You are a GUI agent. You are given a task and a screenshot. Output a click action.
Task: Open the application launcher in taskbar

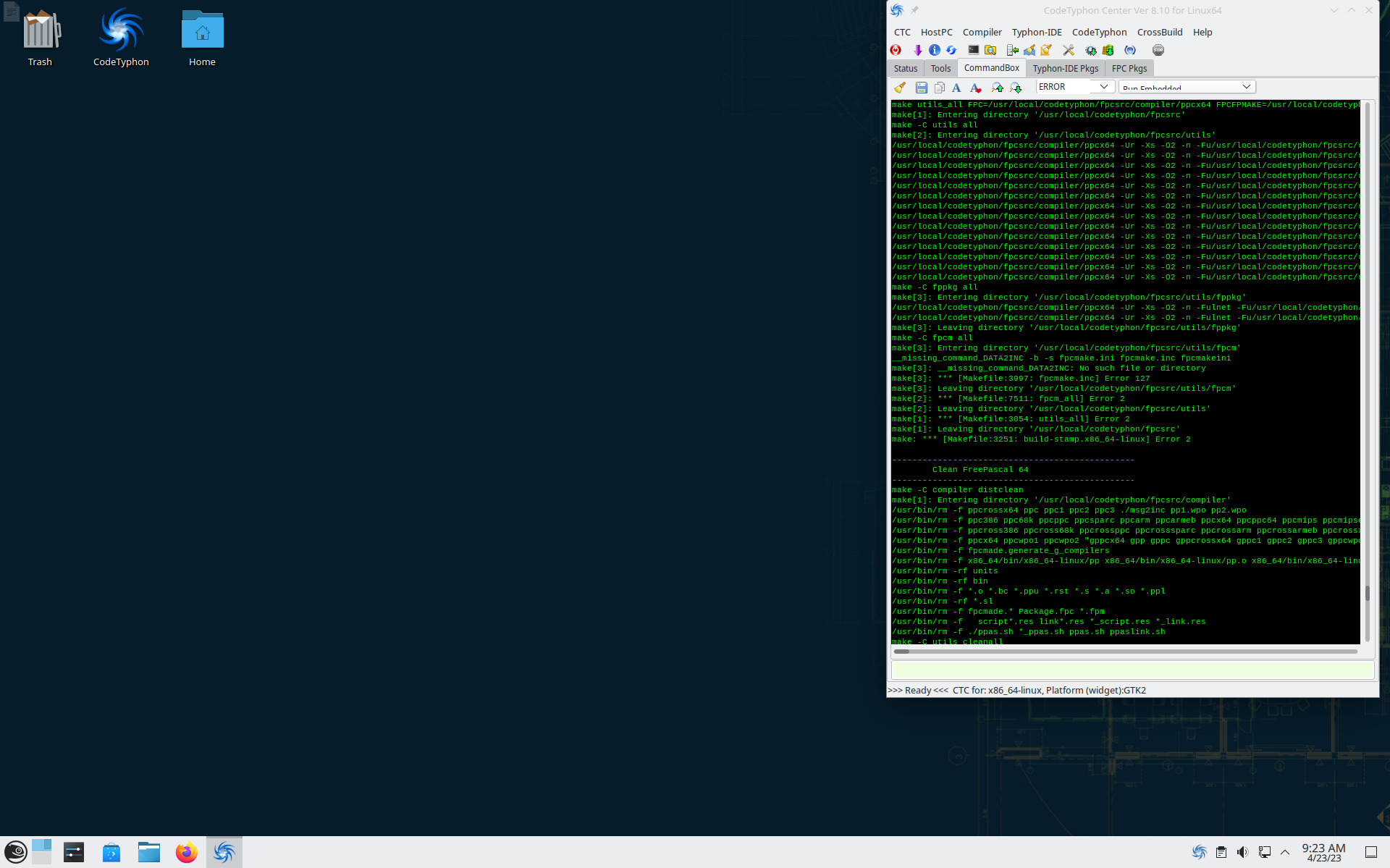pos(16,852)
